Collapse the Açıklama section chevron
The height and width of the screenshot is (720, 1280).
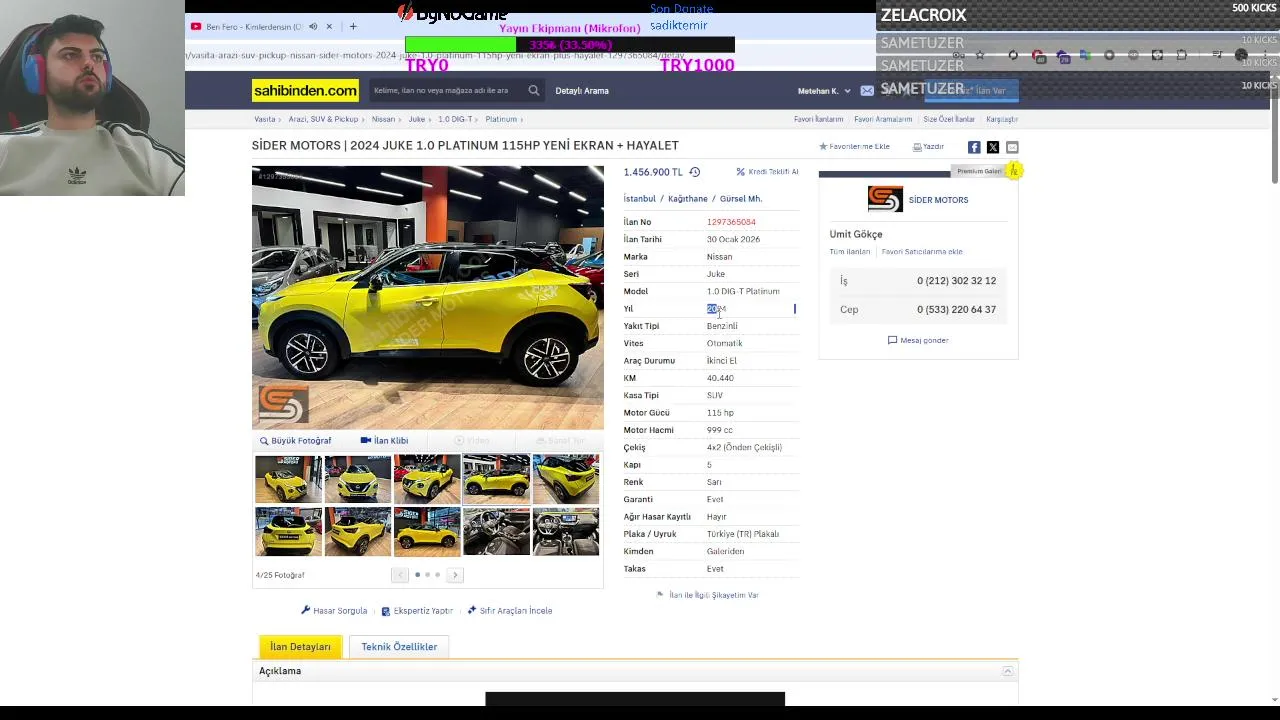[x=1008, y=671]
